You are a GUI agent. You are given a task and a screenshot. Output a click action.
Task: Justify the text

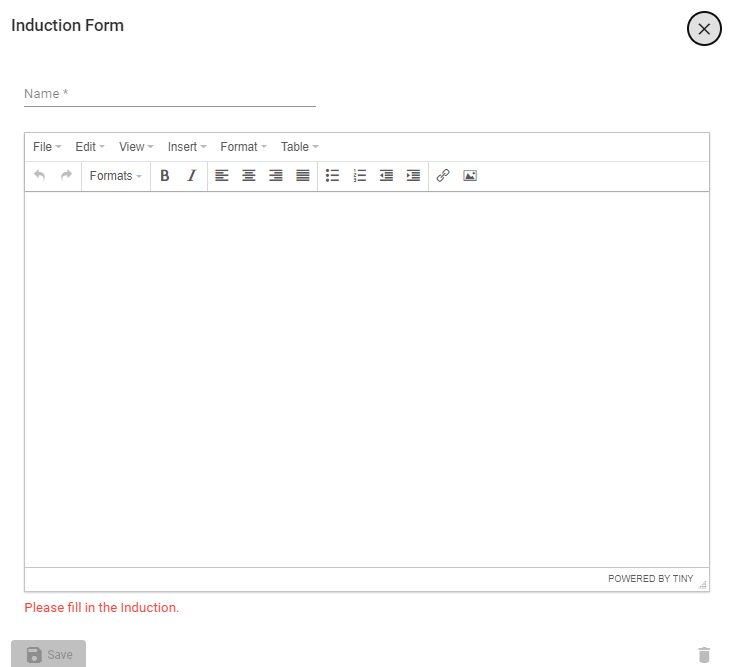(x=303, y=176)
